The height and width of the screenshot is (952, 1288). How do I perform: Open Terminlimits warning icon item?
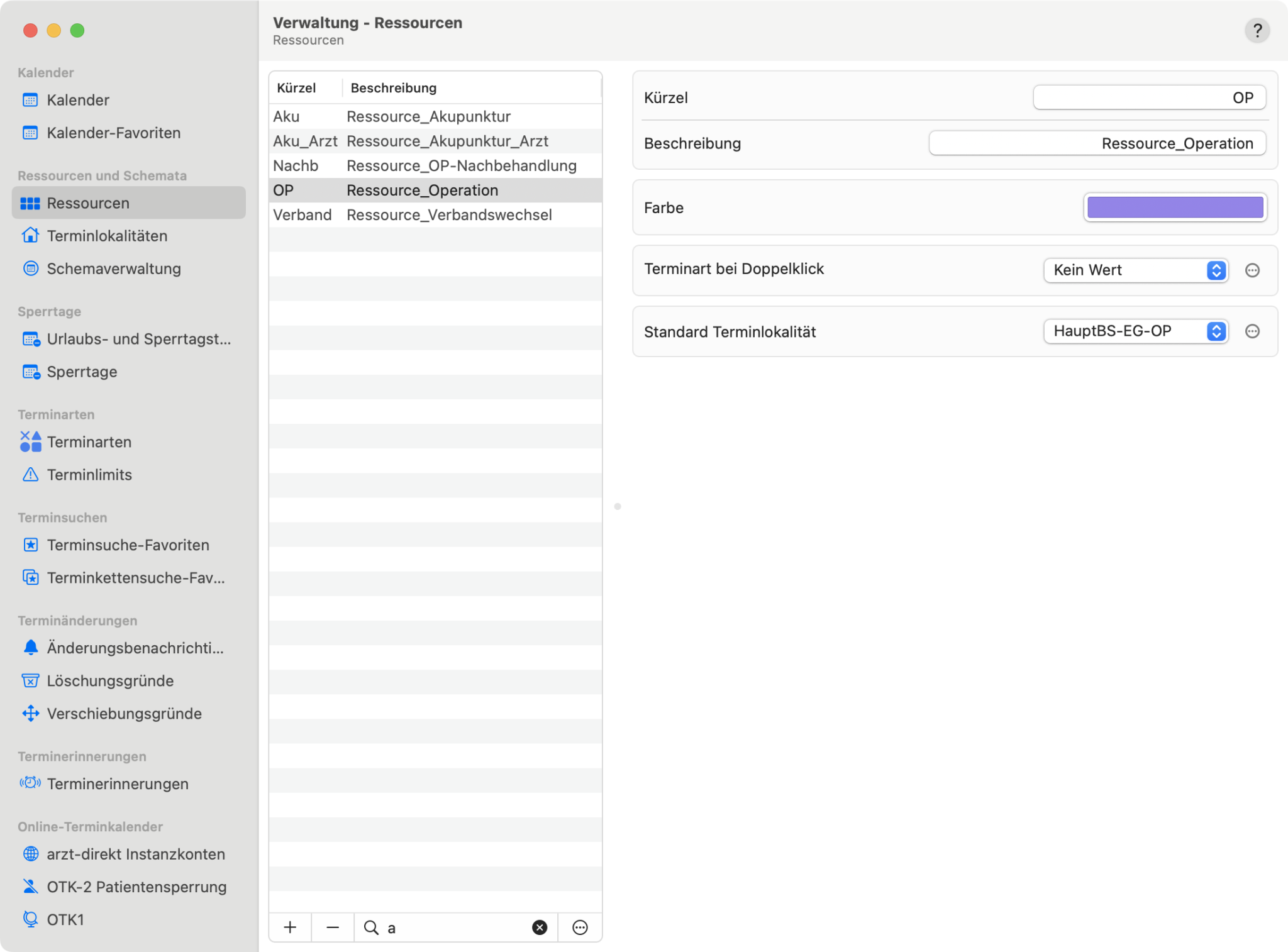tap(89, 475)
